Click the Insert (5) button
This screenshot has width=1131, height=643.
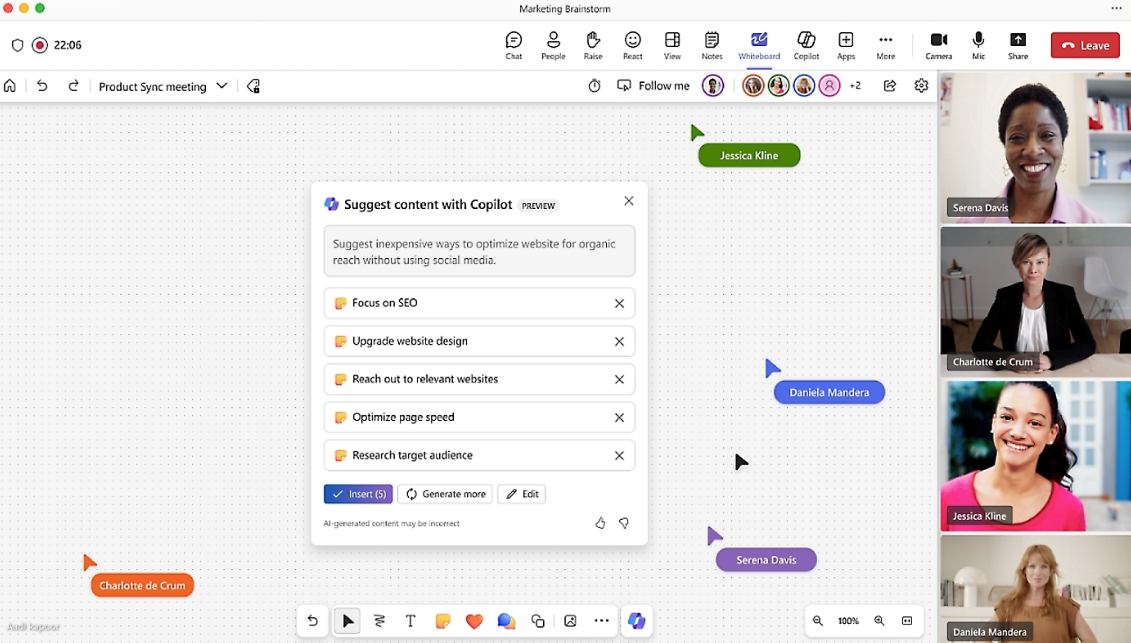tap(358, 494)
